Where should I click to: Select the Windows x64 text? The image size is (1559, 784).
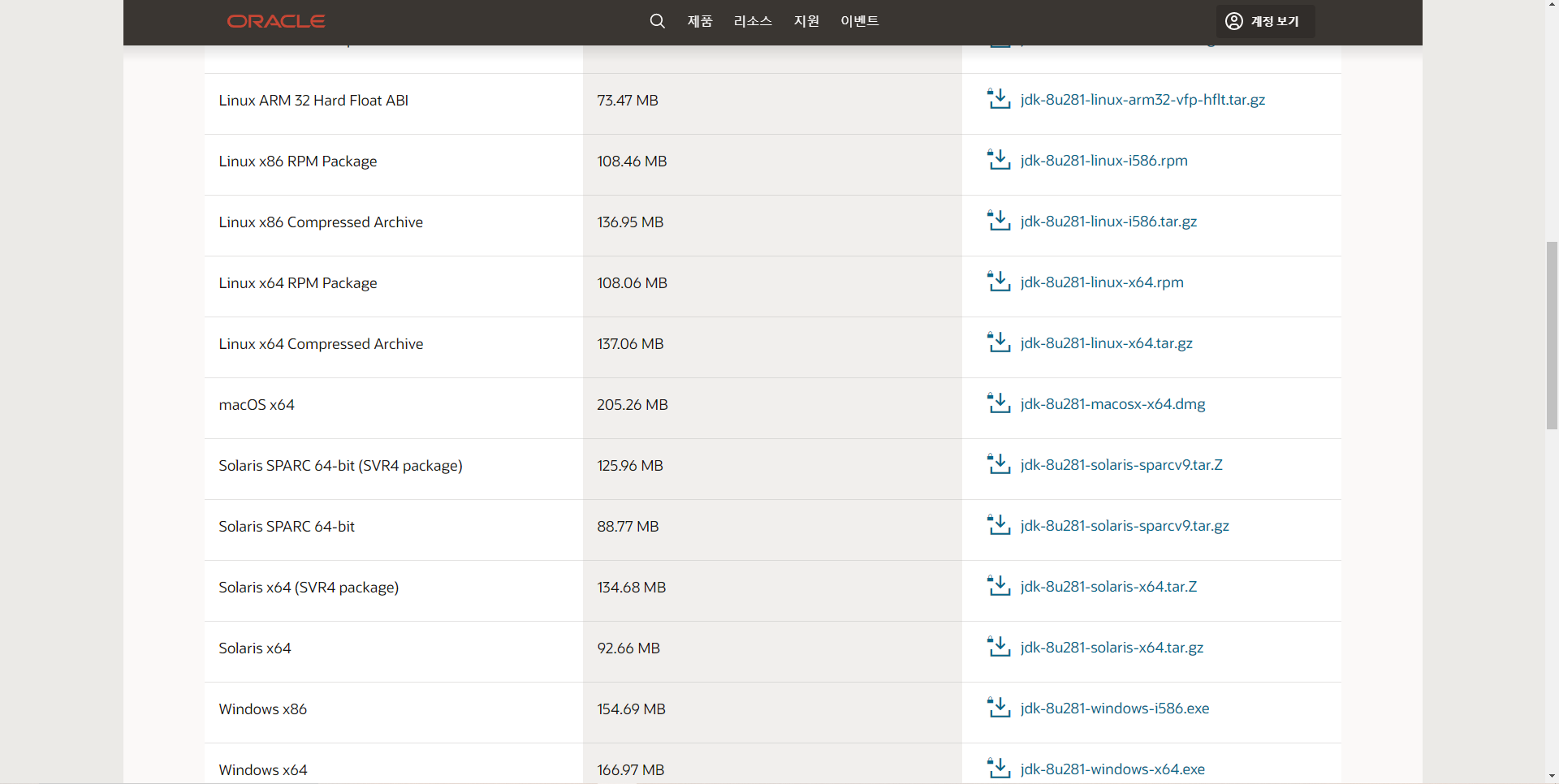[263, 770]
